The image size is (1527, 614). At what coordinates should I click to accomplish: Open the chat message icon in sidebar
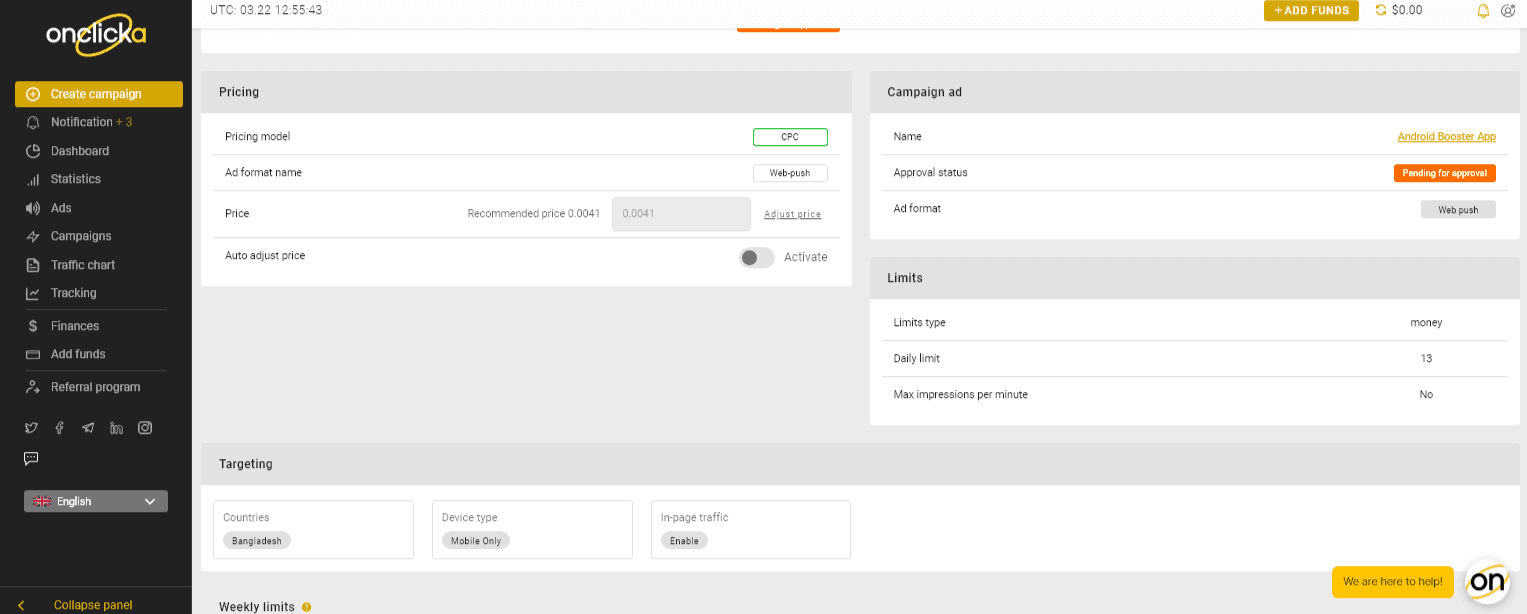[31, 458]
